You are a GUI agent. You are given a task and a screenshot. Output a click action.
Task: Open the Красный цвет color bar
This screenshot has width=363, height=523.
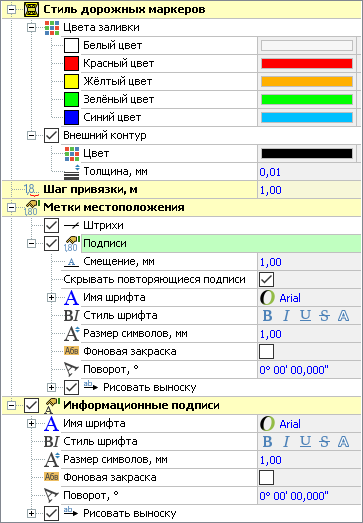click(307, 63)
